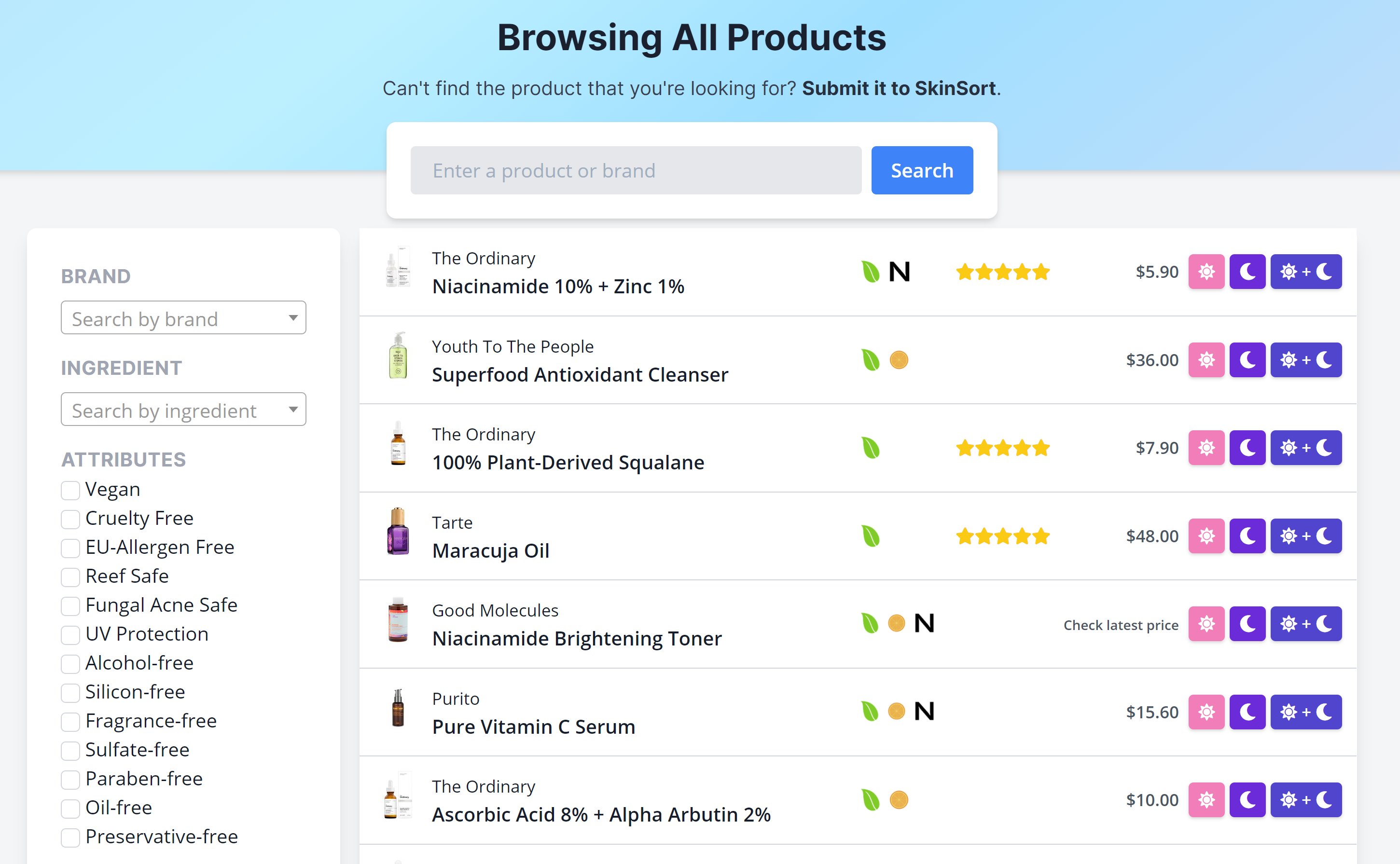Click the Good Molecules toner thumbnail
The height and width of the screenshot is (864, 1400).
398,619
